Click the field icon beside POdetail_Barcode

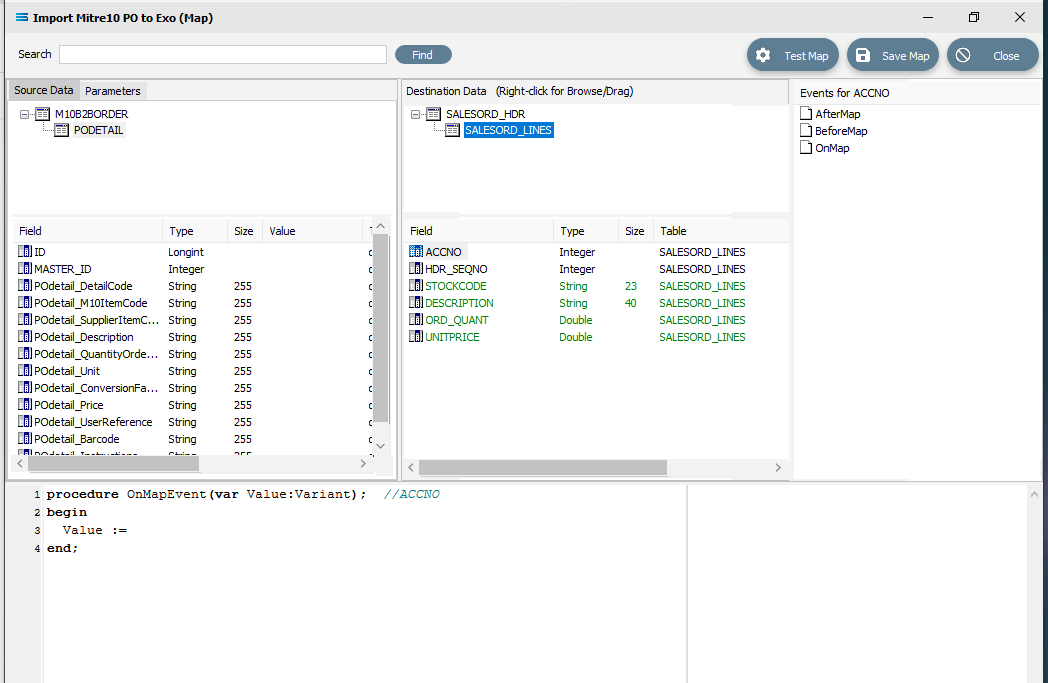pos(25,439)
